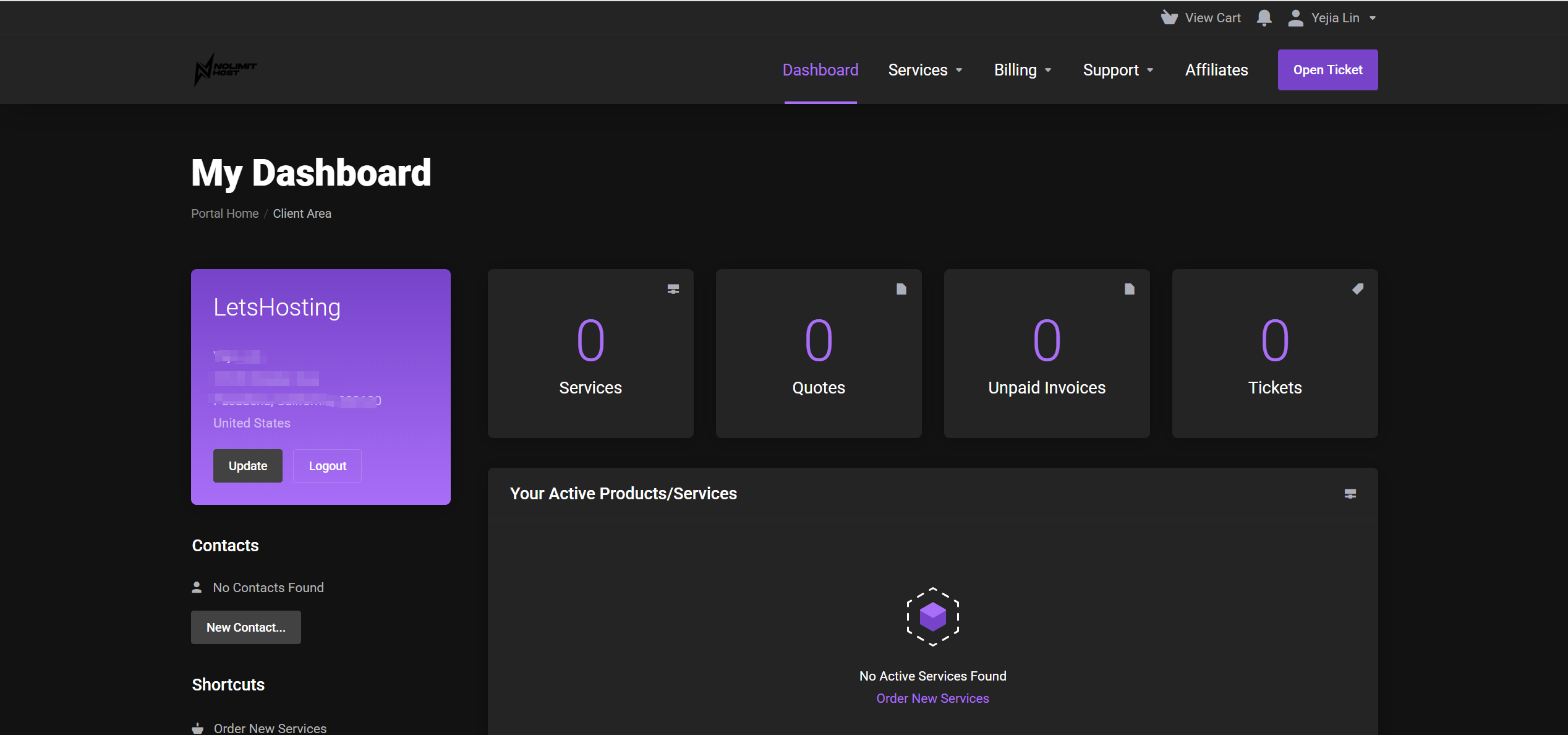Expand the Support menu dropdown
Image resolution: width=1568 pixels, height=735 pixels.
[1150, 71]
